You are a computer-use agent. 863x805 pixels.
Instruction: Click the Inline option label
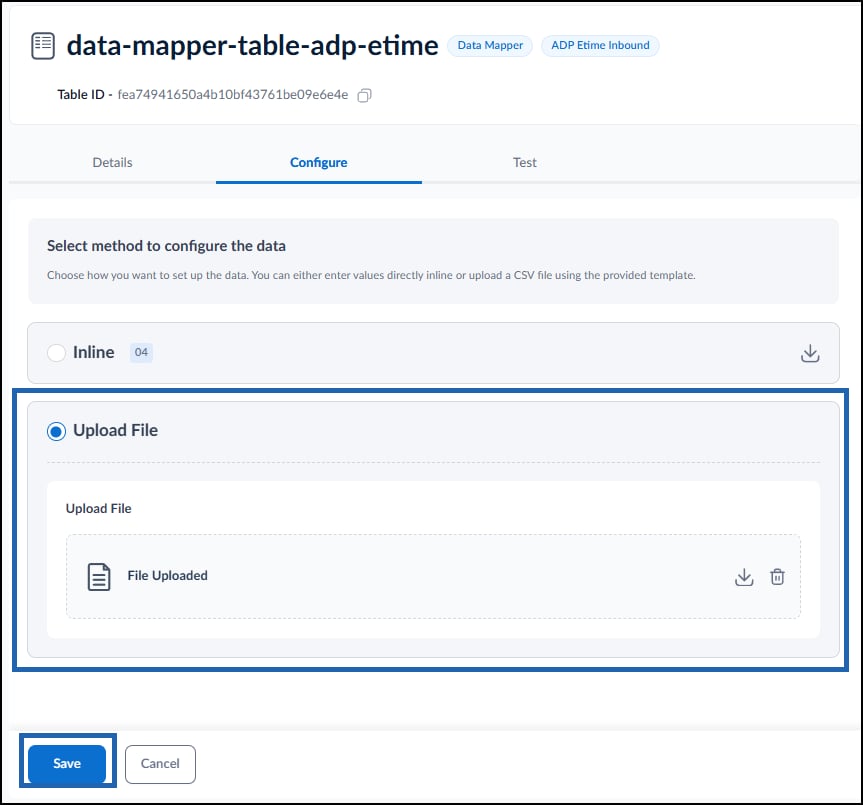94,352
